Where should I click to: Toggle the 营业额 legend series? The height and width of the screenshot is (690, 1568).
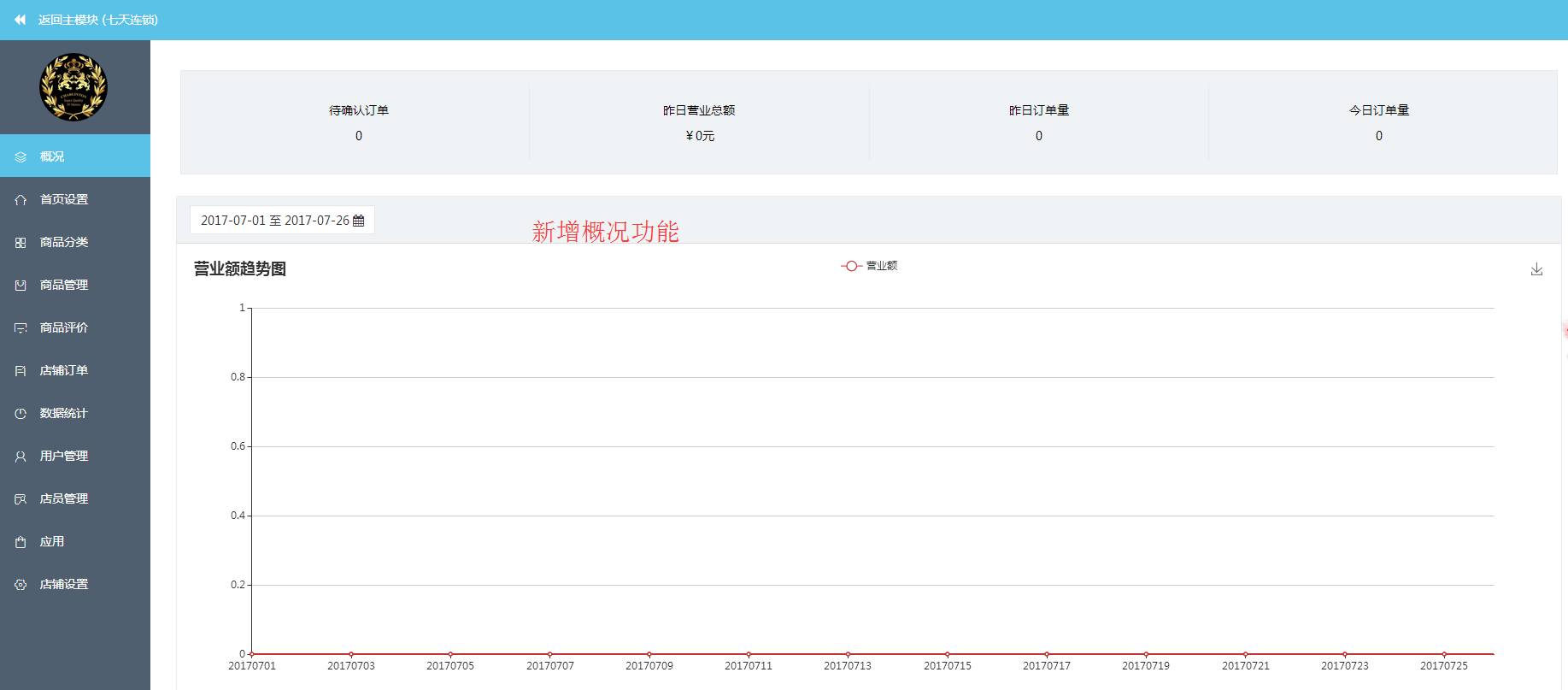click(869, 266)
